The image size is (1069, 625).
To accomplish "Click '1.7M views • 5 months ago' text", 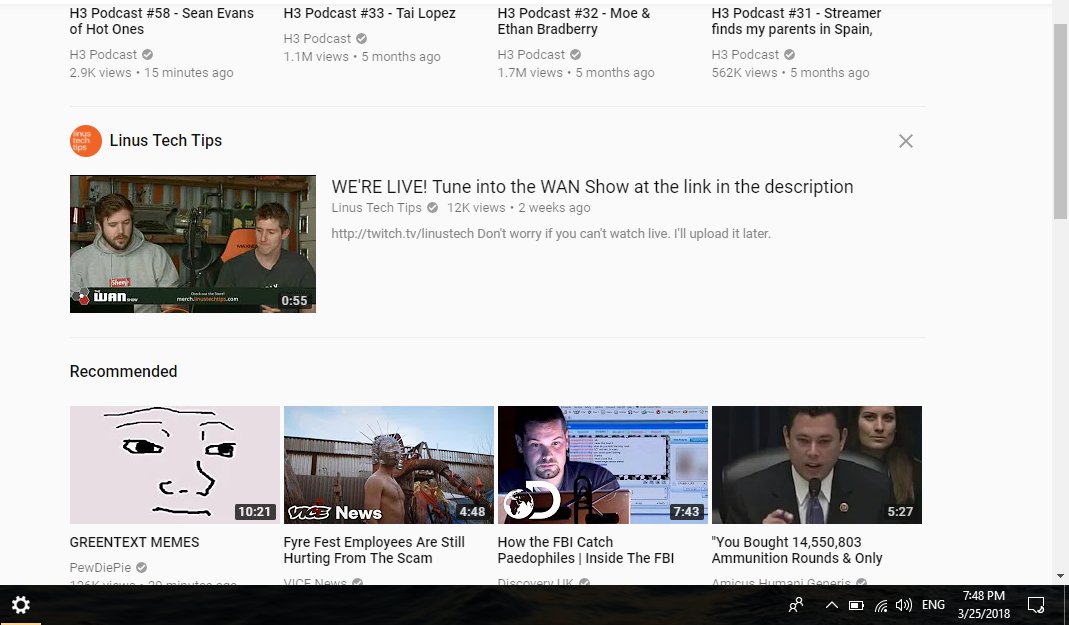I will (x=576, y=73).
